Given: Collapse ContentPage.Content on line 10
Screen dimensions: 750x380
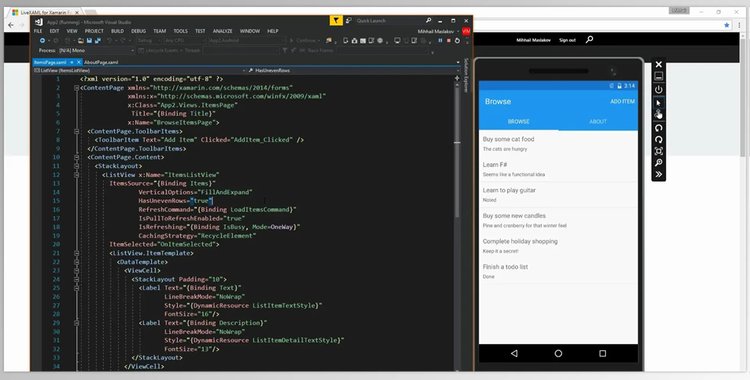Looking at the screenshot, I should [x=77, y=157].
